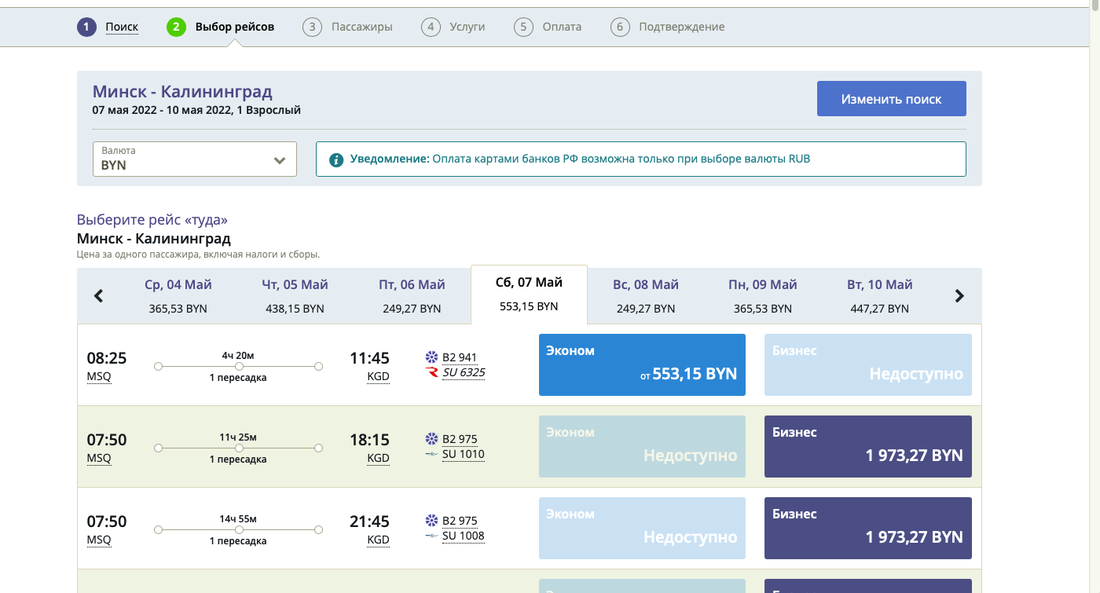
Task: Click the info icon in the notification
Action: click(x=337, y=159)
